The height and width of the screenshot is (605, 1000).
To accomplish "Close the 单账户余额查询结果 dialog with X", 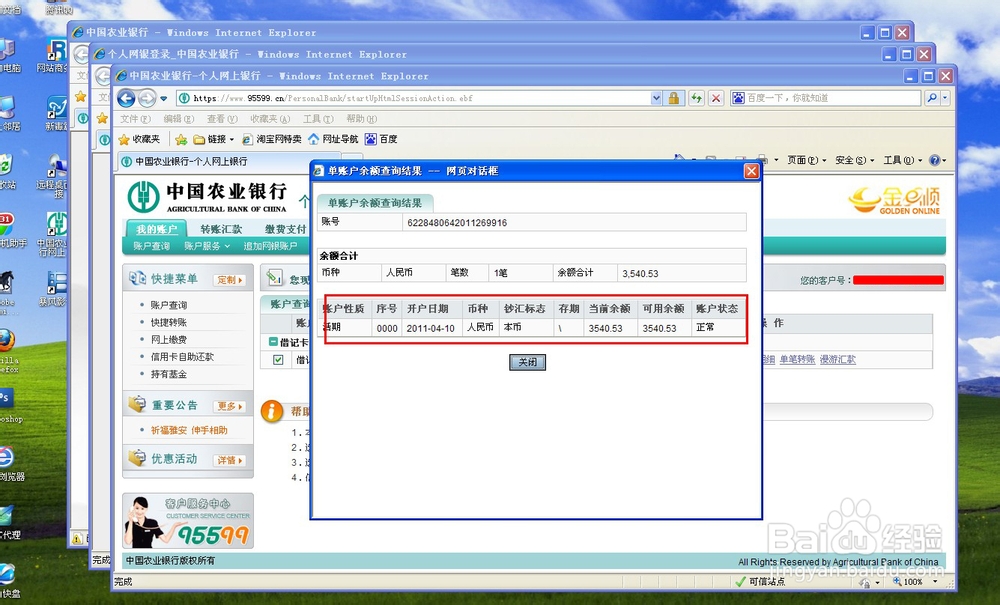I will tap(751, 171).
